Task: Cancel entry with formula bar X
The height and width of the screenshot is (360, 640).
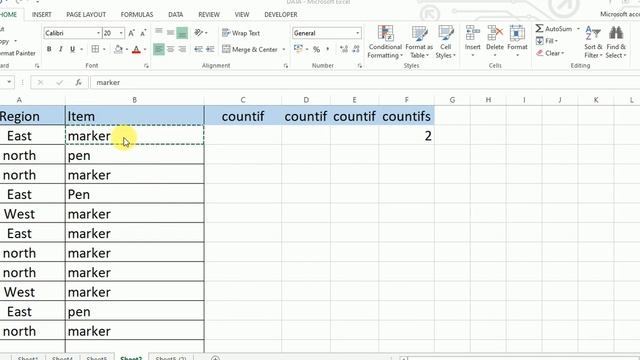Action: (x=40, y=82)
